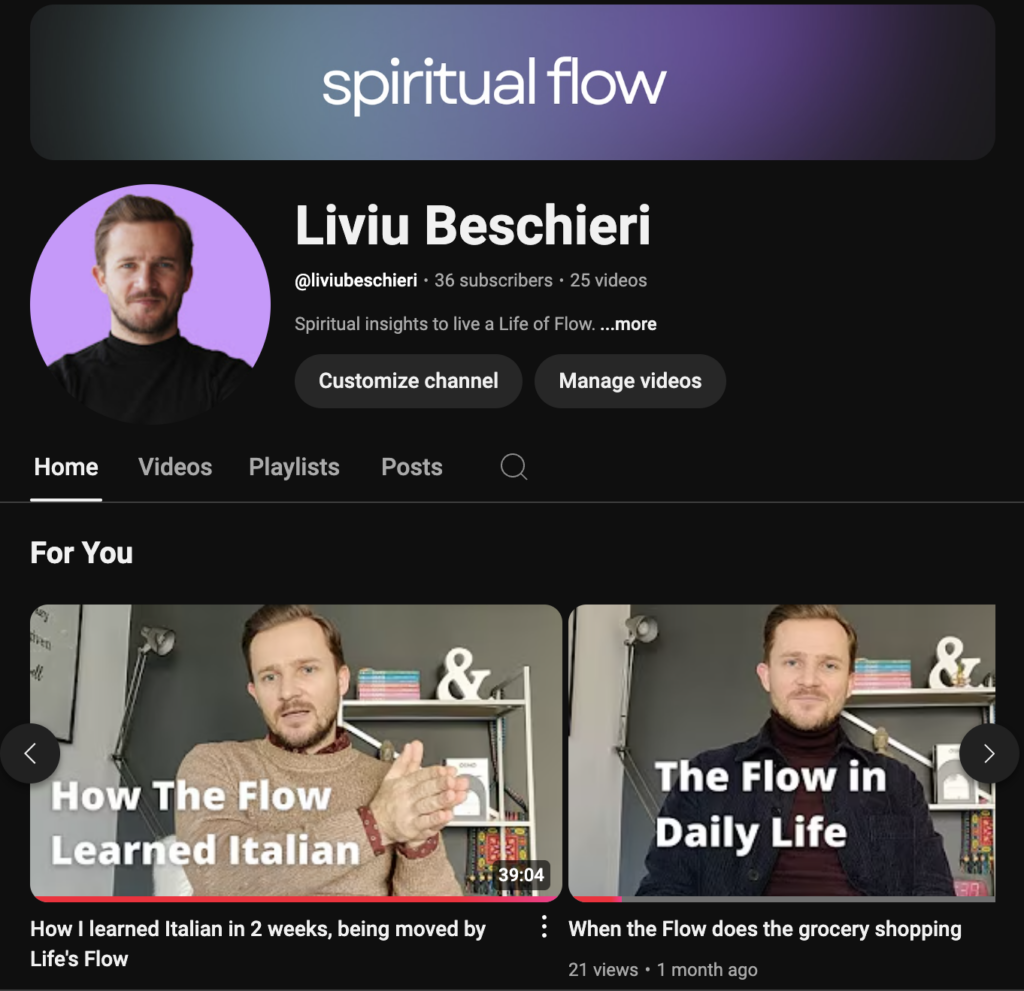Click the spiritual flow channel banner
Image resolution: width=1024 pixels, height=991 pixels.
tap(513, 82)
